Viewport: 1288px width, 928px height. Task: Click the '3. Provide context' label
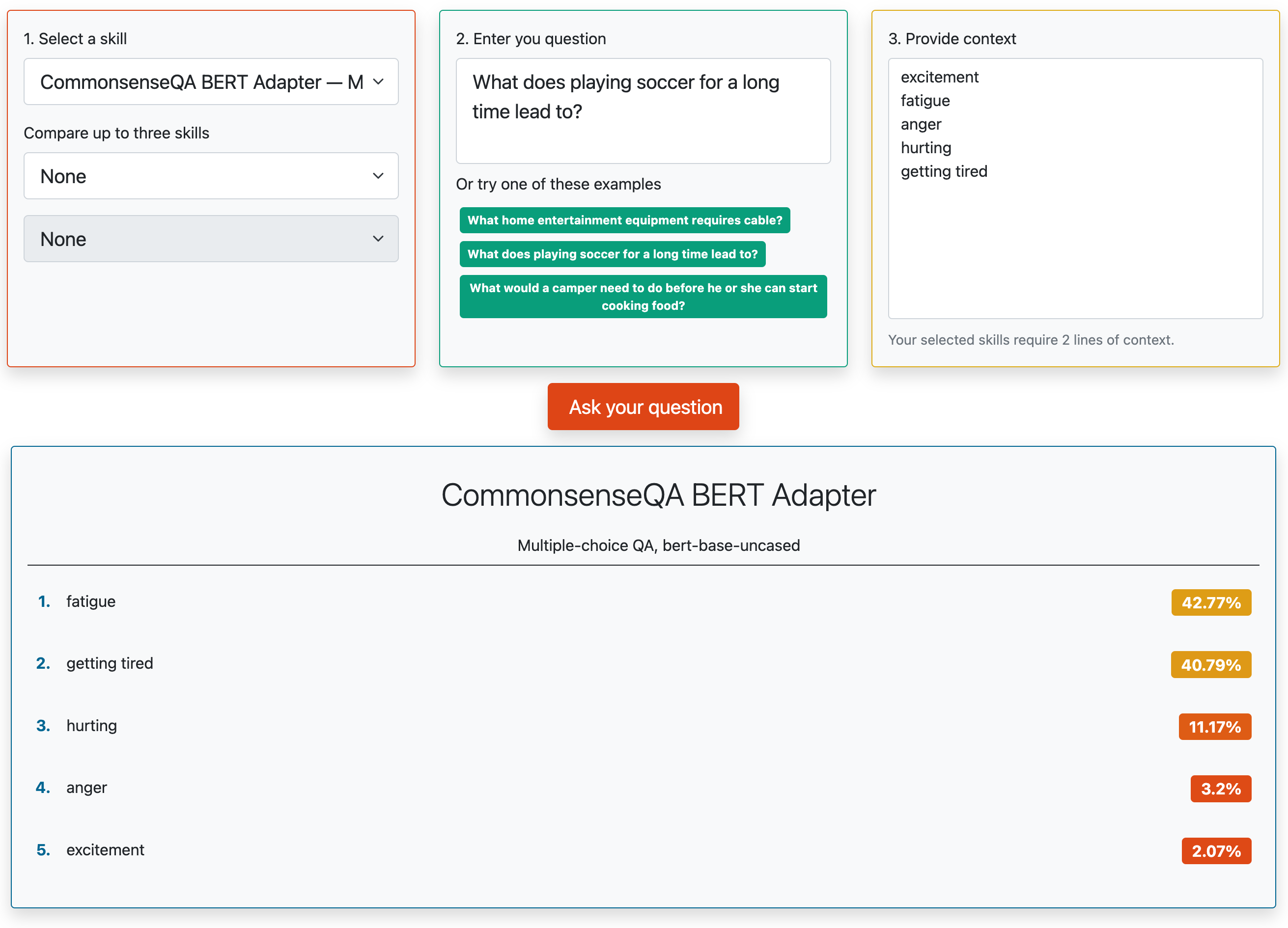(952, 39)
